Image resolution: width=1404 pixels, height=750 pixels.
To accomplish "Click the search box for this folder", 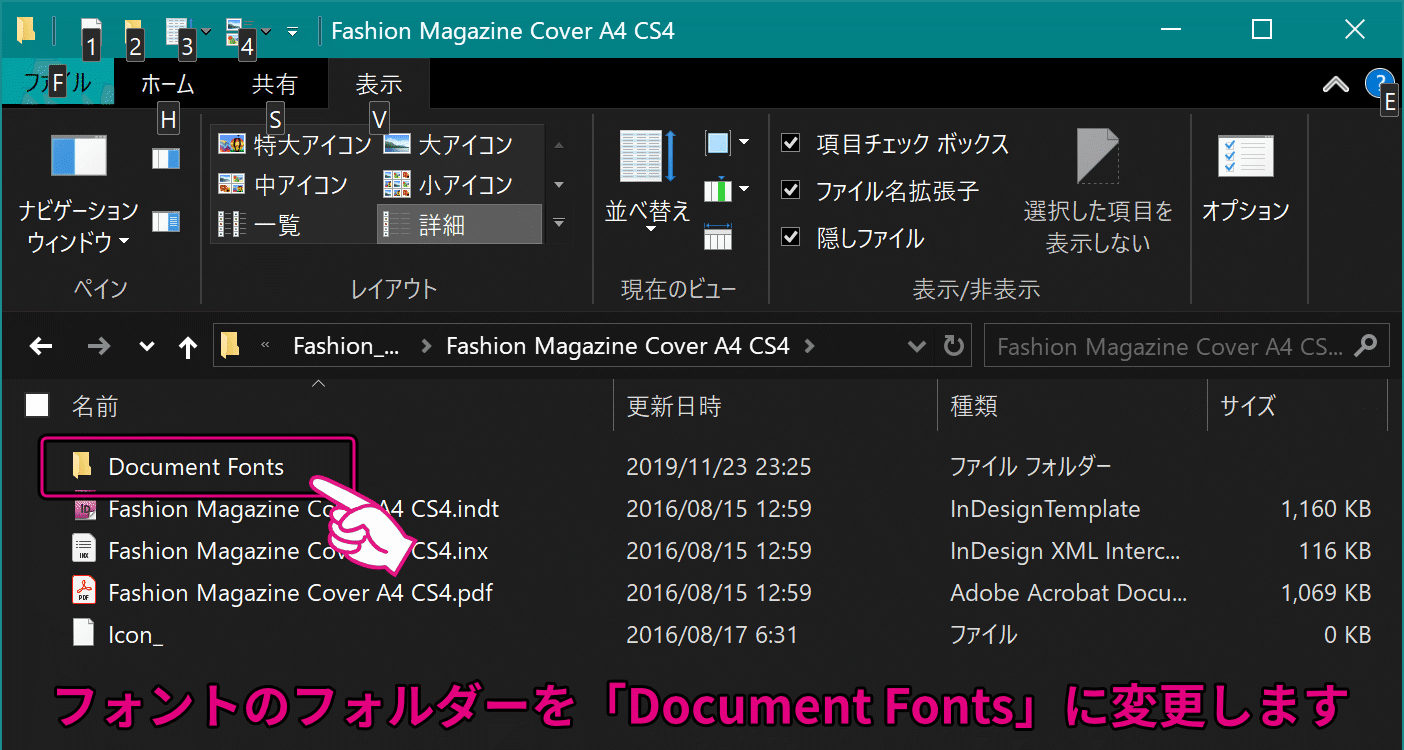I will pyautogui.click(x=1170, y=347).
